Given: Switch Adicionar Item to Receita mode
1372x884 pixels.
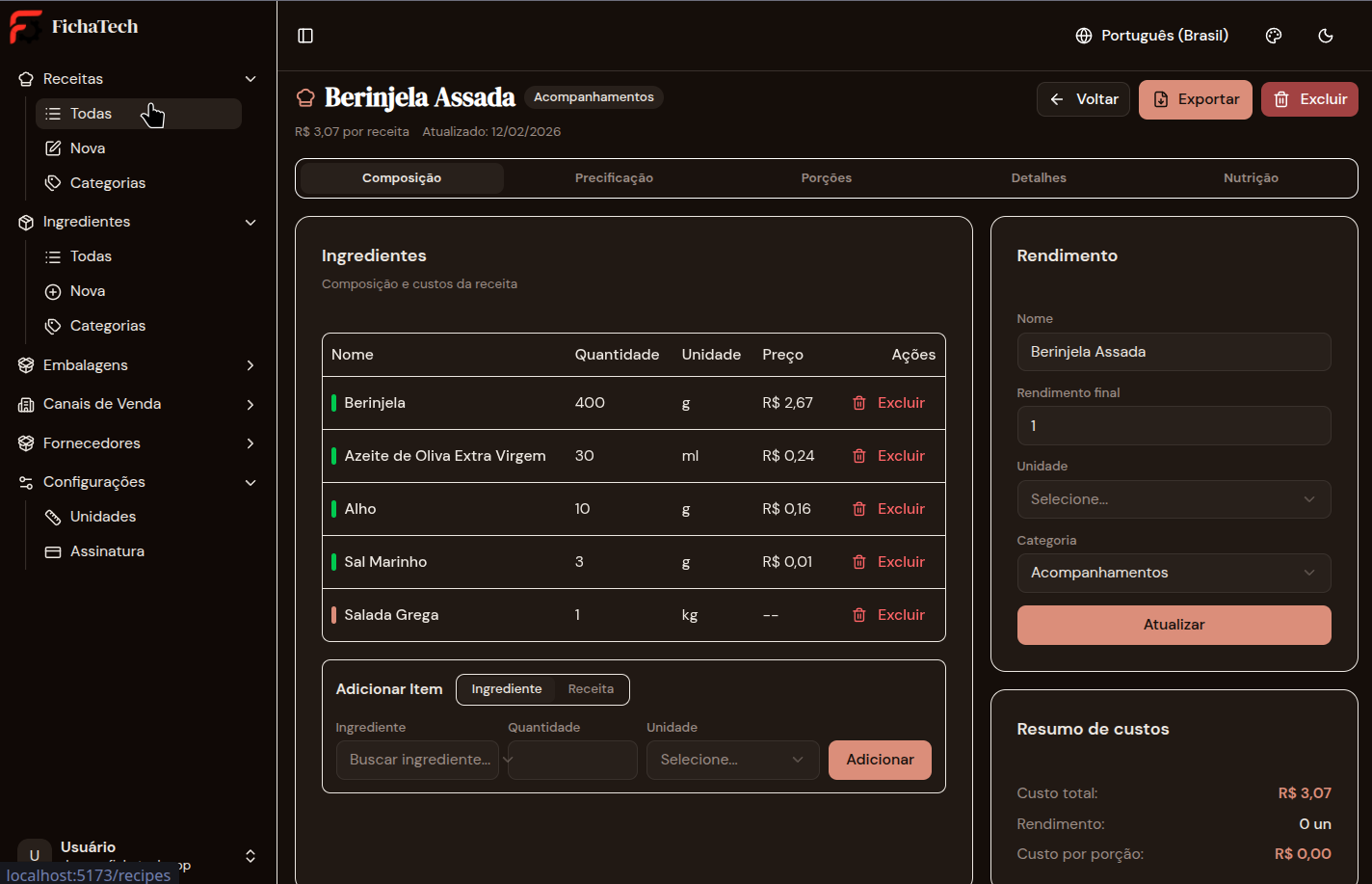Looking at the screenshot, I should tap(591, 689).
